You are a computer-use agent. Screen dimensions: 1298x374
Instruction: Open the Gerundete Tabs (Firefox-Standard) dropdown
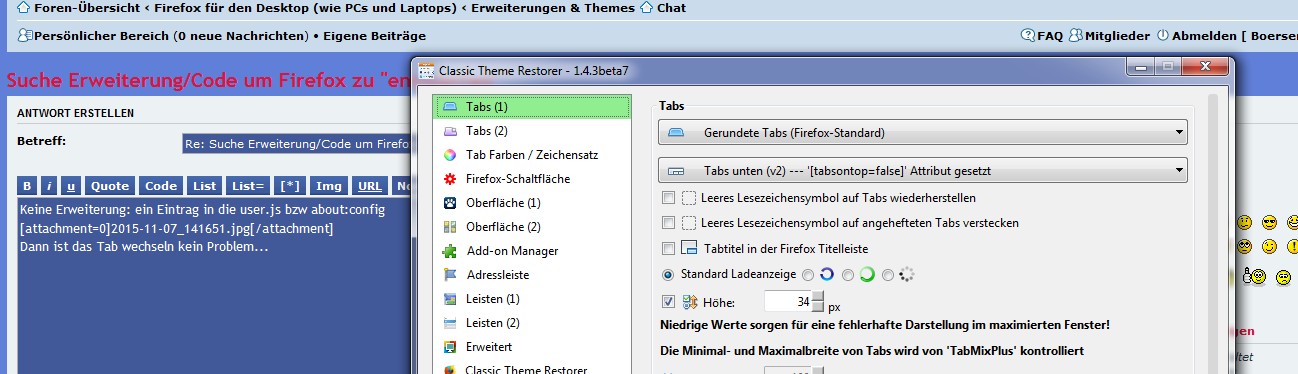922,132
